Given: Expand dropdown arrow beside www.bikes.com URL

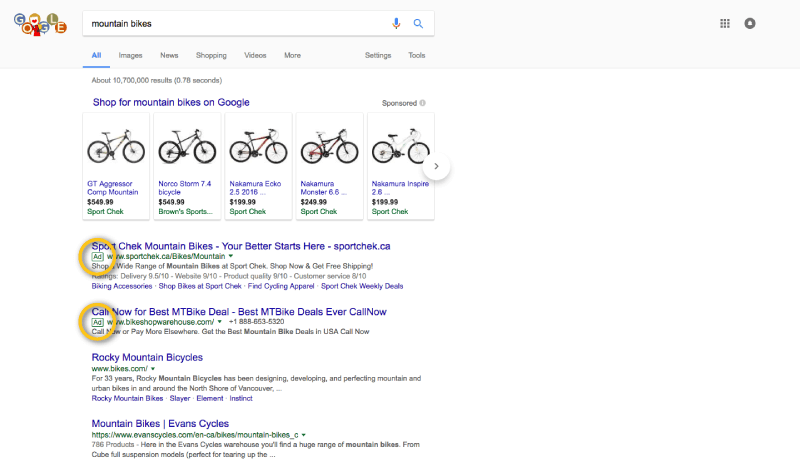Looking at the screenshot, I should pyautogui.click(x=153, y=368).
